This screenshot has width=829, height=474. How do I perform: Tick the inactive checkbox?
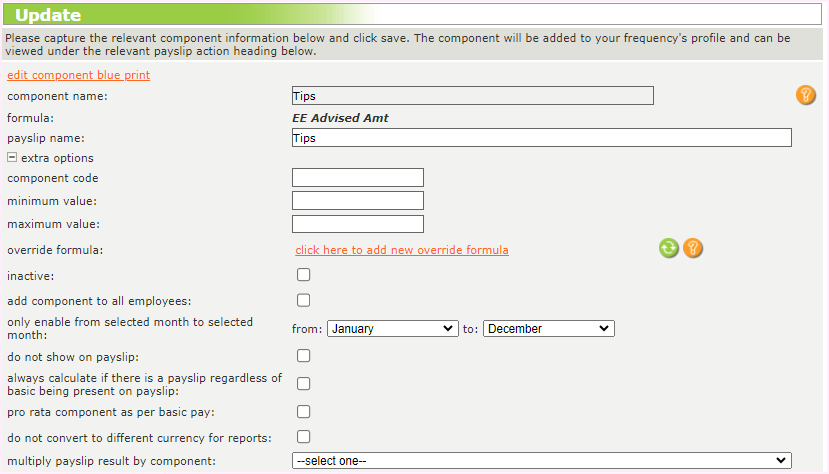pyautogui.click(x=304, y=275)
